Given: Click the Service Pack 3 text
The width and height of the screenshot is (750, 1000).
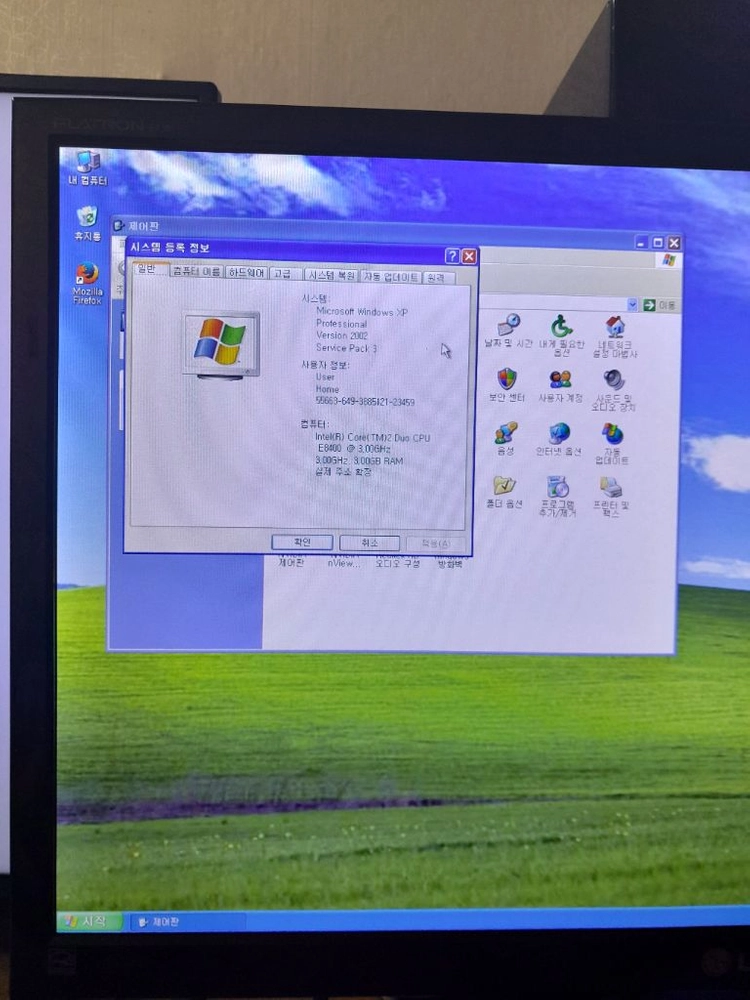Looking at the screenshot, I should 346,348.
